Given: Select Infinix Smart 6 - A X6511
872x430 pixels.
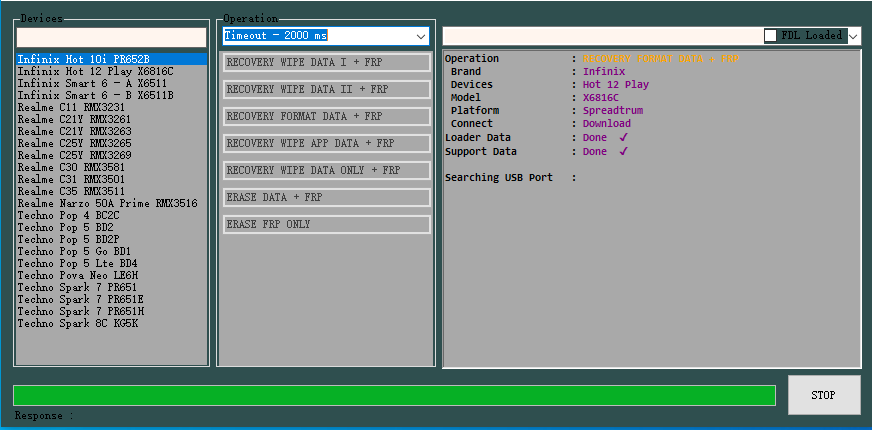Looking at the screenshot, I should coord(112,83).
